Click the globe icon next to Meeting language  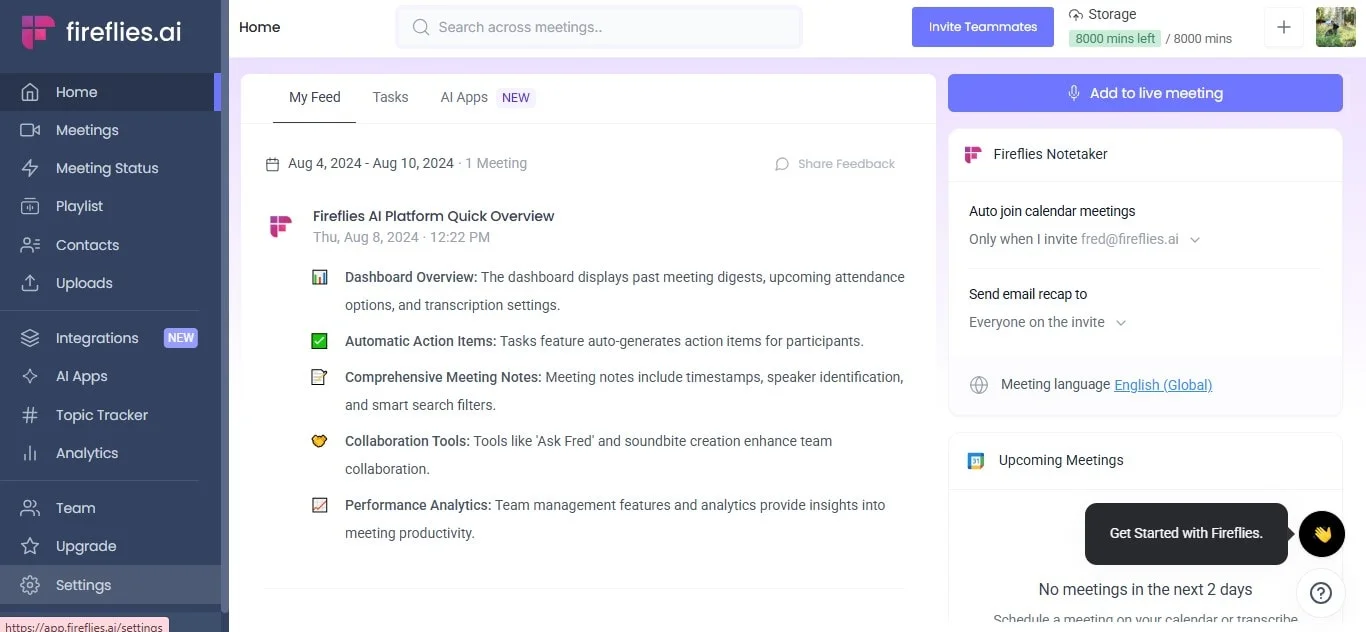pyautogui.click(x=979, y=385)
